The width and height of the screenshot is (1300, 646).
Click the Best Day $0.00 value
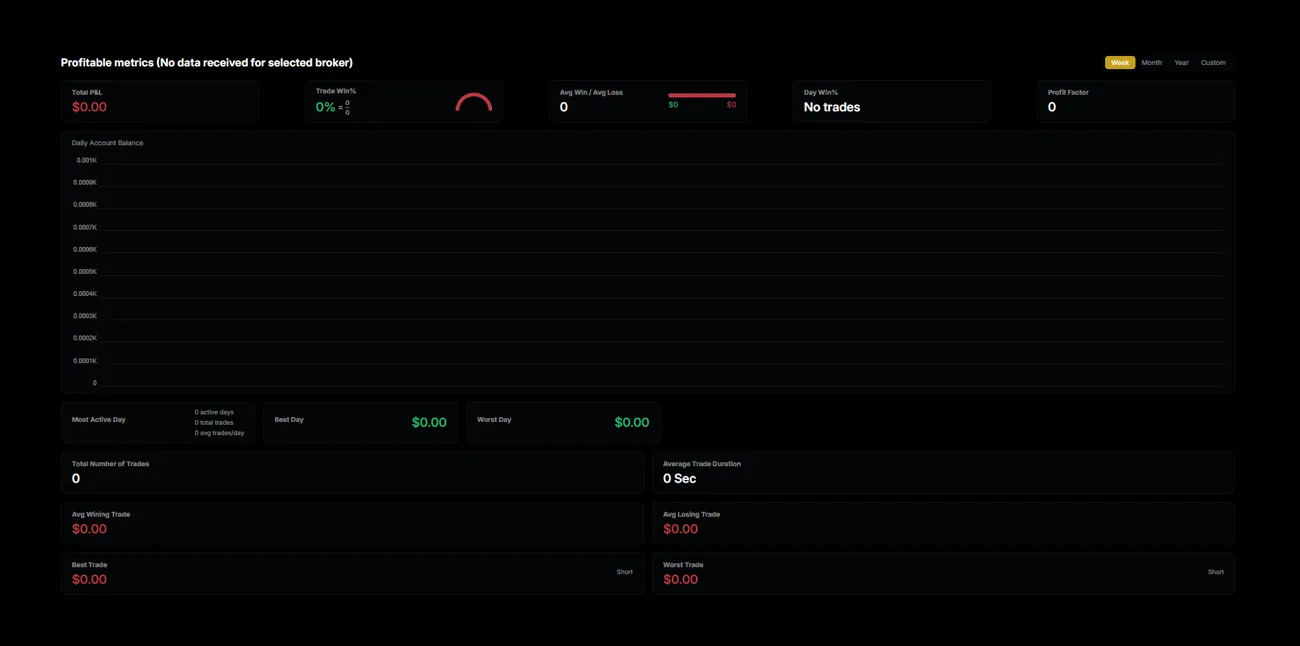coord(429,423)
